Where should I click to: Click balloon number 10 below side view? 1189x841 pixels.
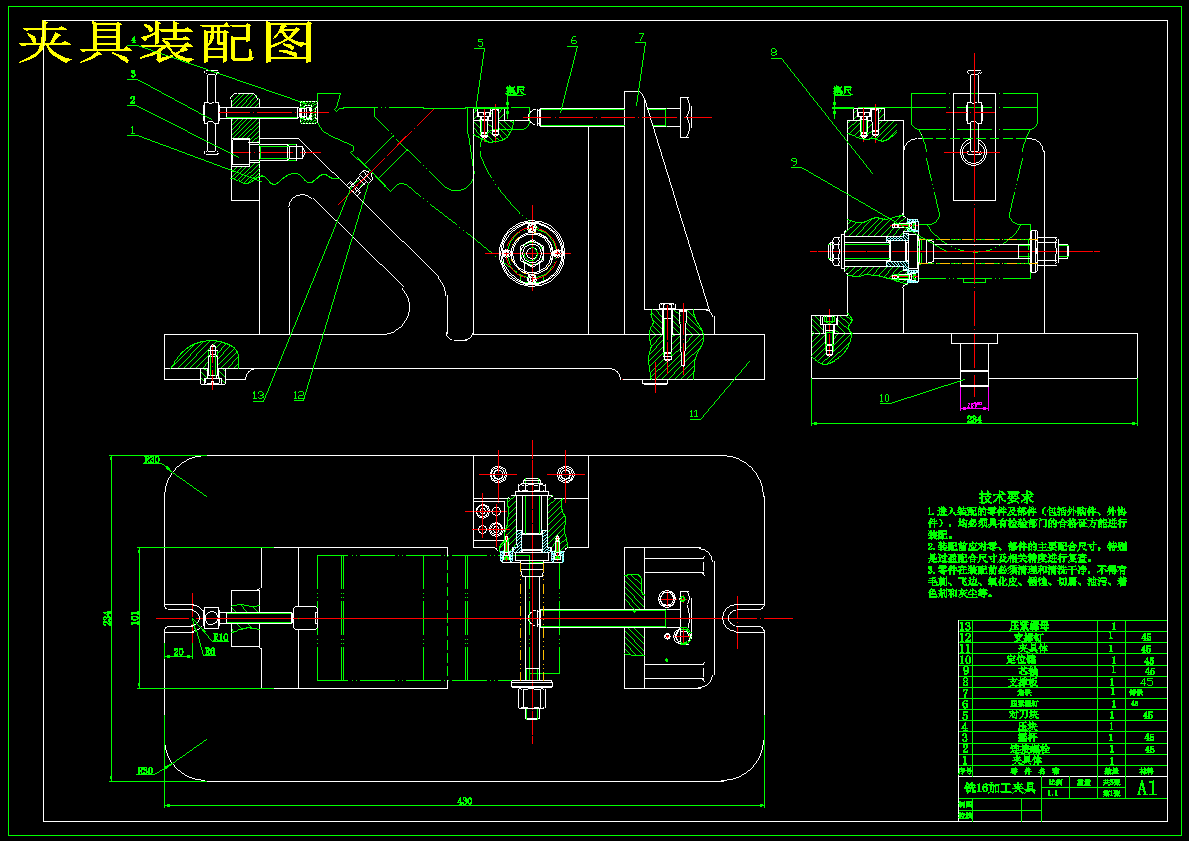click(x=884, y=398)
